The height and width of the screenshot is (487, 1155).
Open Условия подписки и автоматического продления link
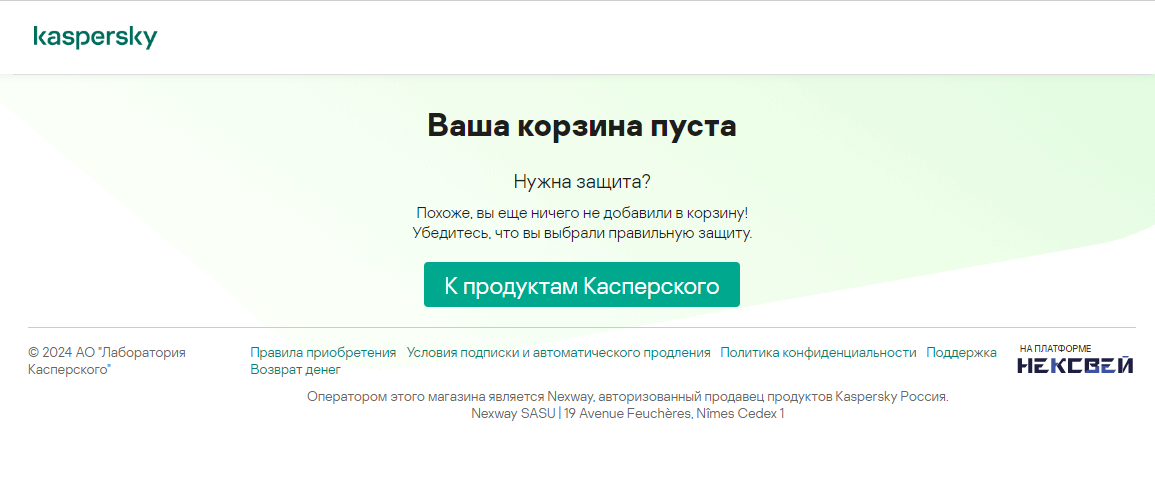pos(558,353)
